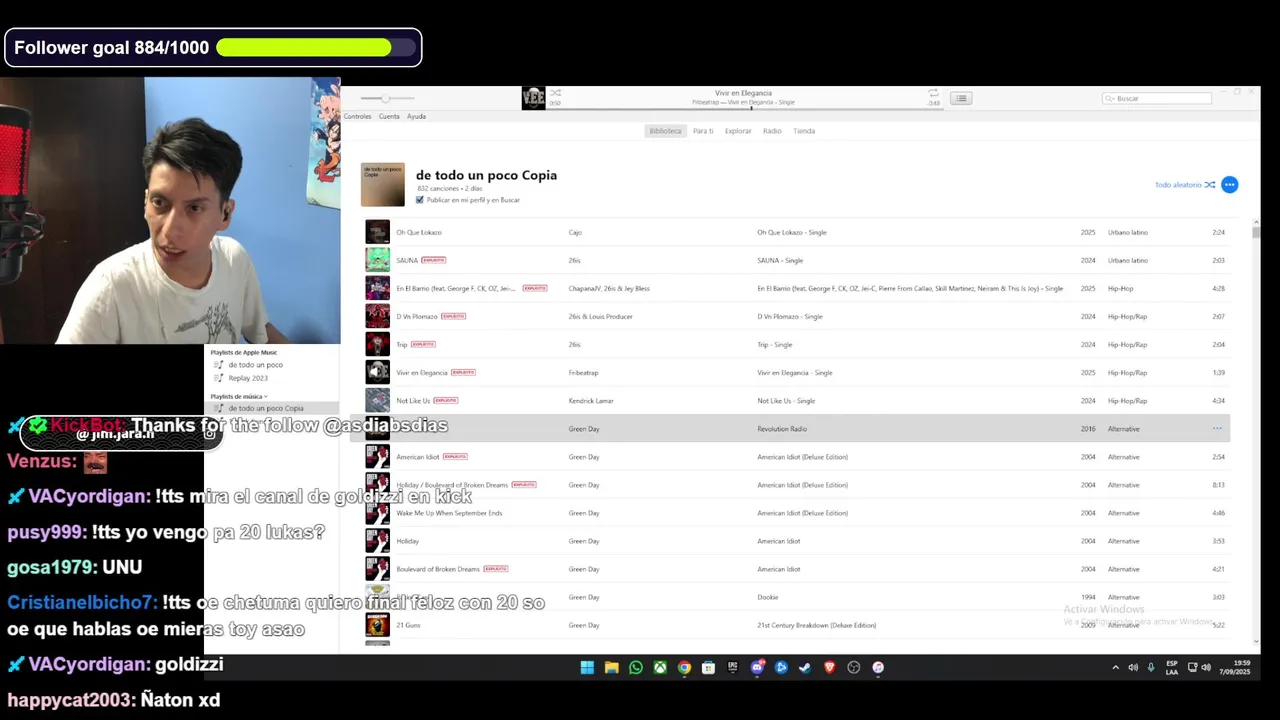This screenshot has width=1280, height=720.
Task: Click the D Vn Plomazo cover icon
Action: [377, 316]
